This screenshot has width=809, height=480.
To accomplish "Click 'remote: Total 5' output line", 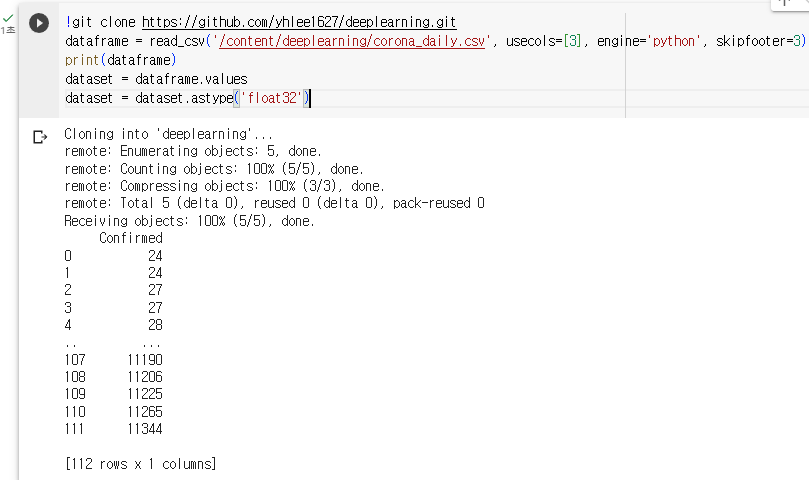I will pyautogui.click(x=274, y=203).
